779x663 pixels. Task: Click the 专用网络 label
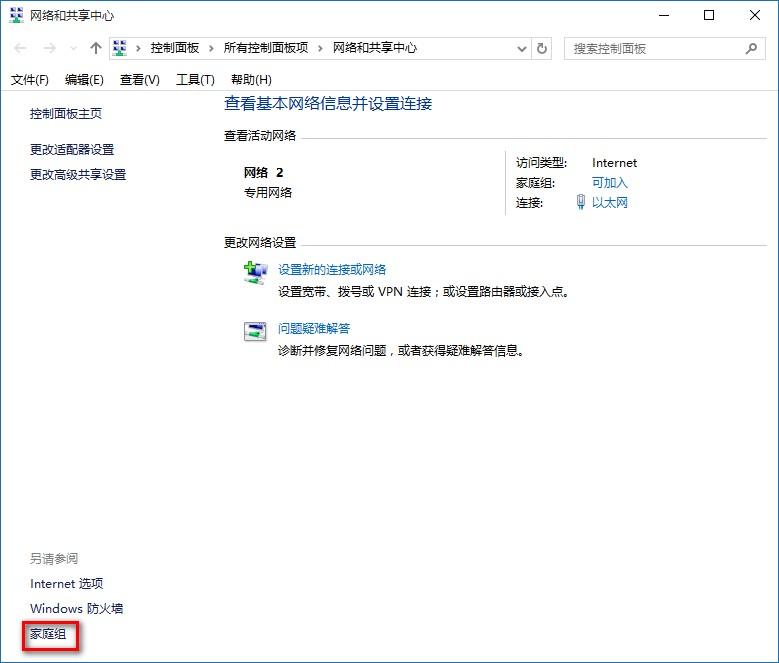268,193
